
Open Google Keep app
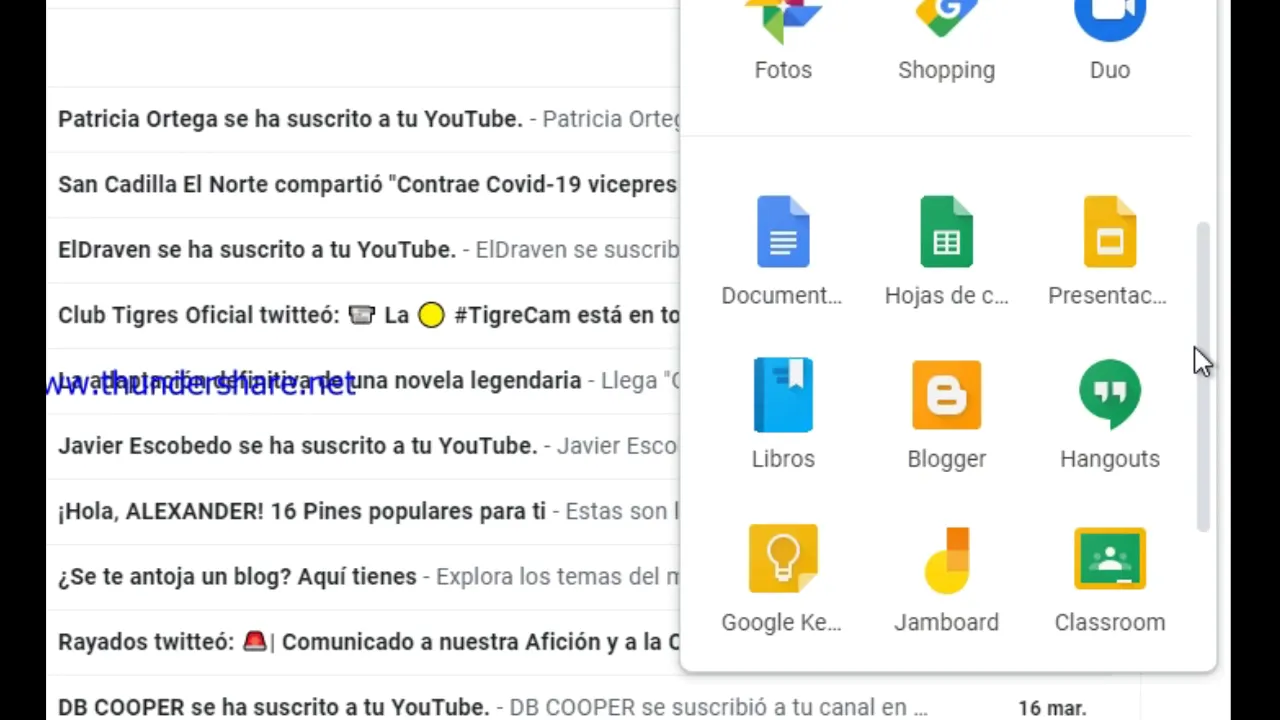click(783, 578)
